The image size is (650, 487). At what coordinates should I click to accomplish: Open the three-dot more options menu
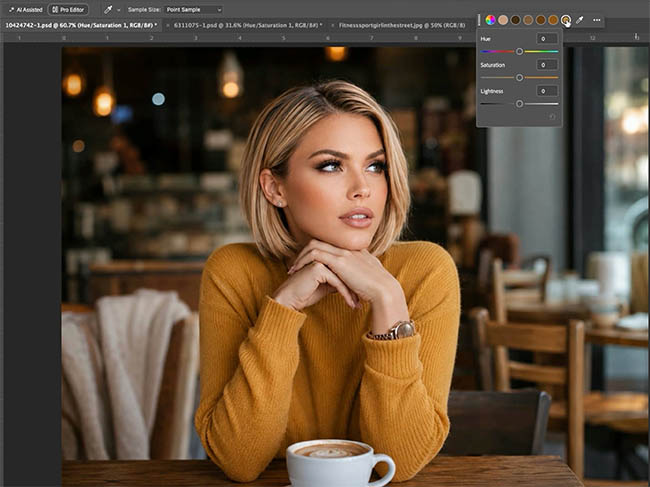pyautogui.click(x=597, y=20)
